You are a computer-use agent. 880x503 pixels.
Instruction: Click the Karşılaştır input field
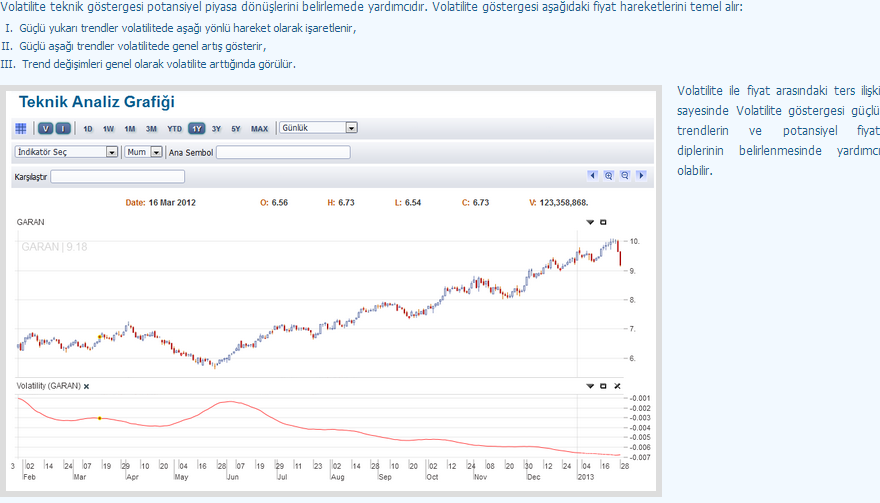(x=117, y=177)
